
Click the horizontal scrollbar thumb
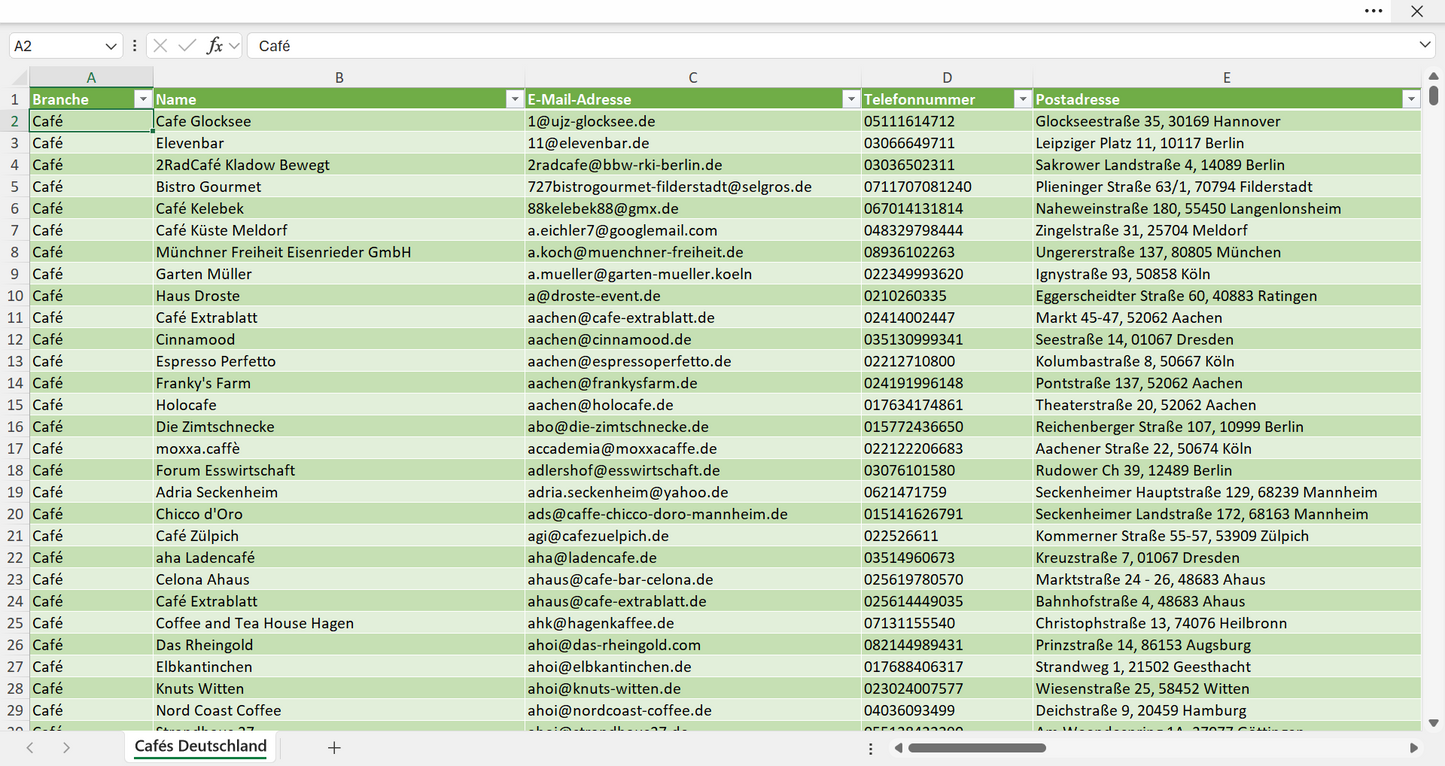click(977, 747)
